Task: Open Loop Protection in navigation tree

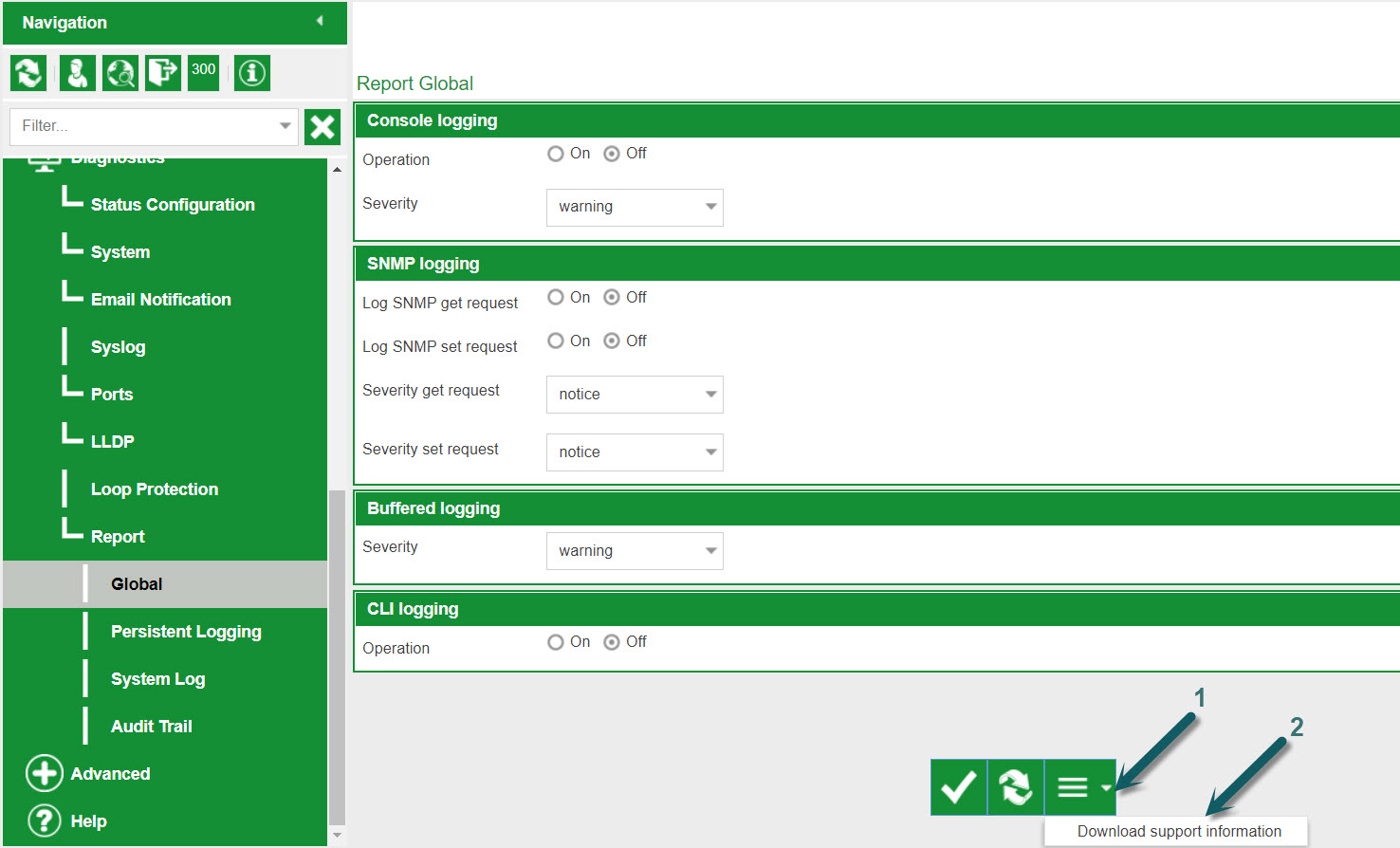Action: click(x=155, y=489)
